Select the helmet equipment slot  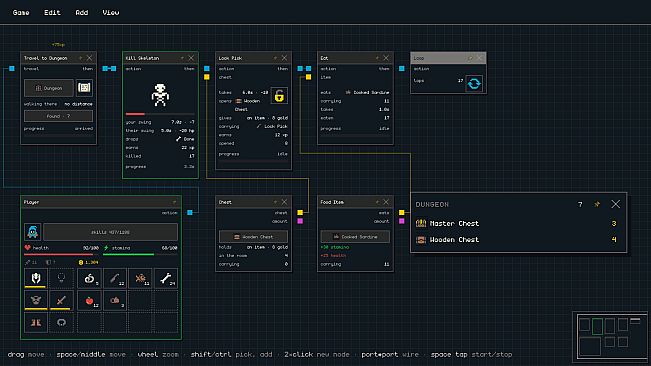pos(36,278)
